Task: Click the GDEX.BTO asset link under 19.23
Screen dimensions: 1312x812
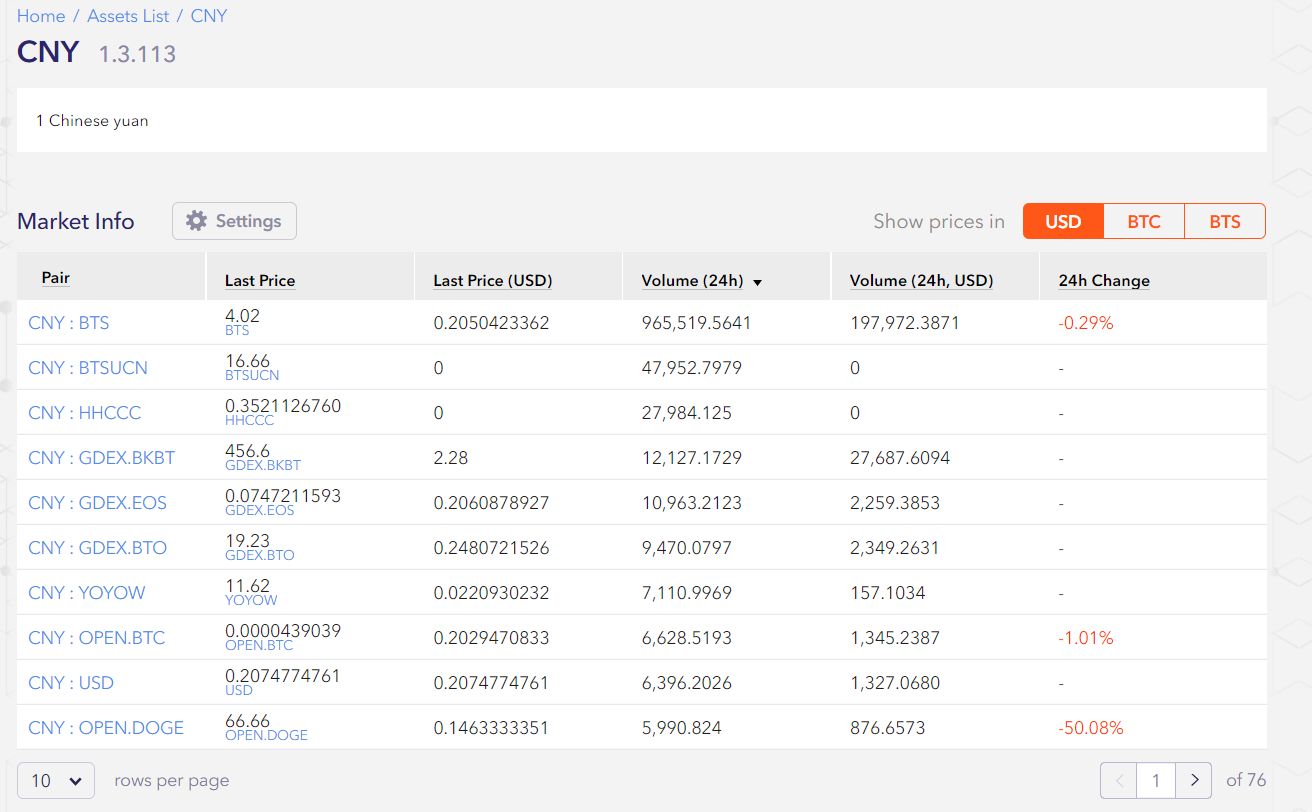Action: point(260,555)
